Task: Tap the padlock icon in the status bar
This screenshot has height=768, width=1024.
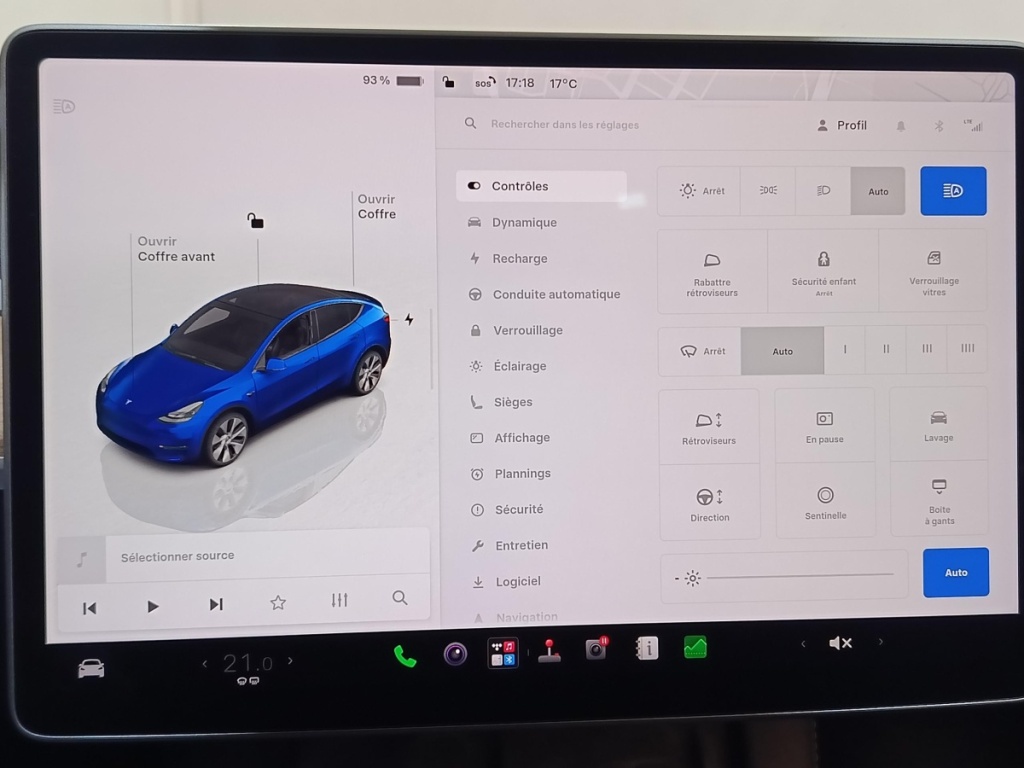Action: click(448, 82)
